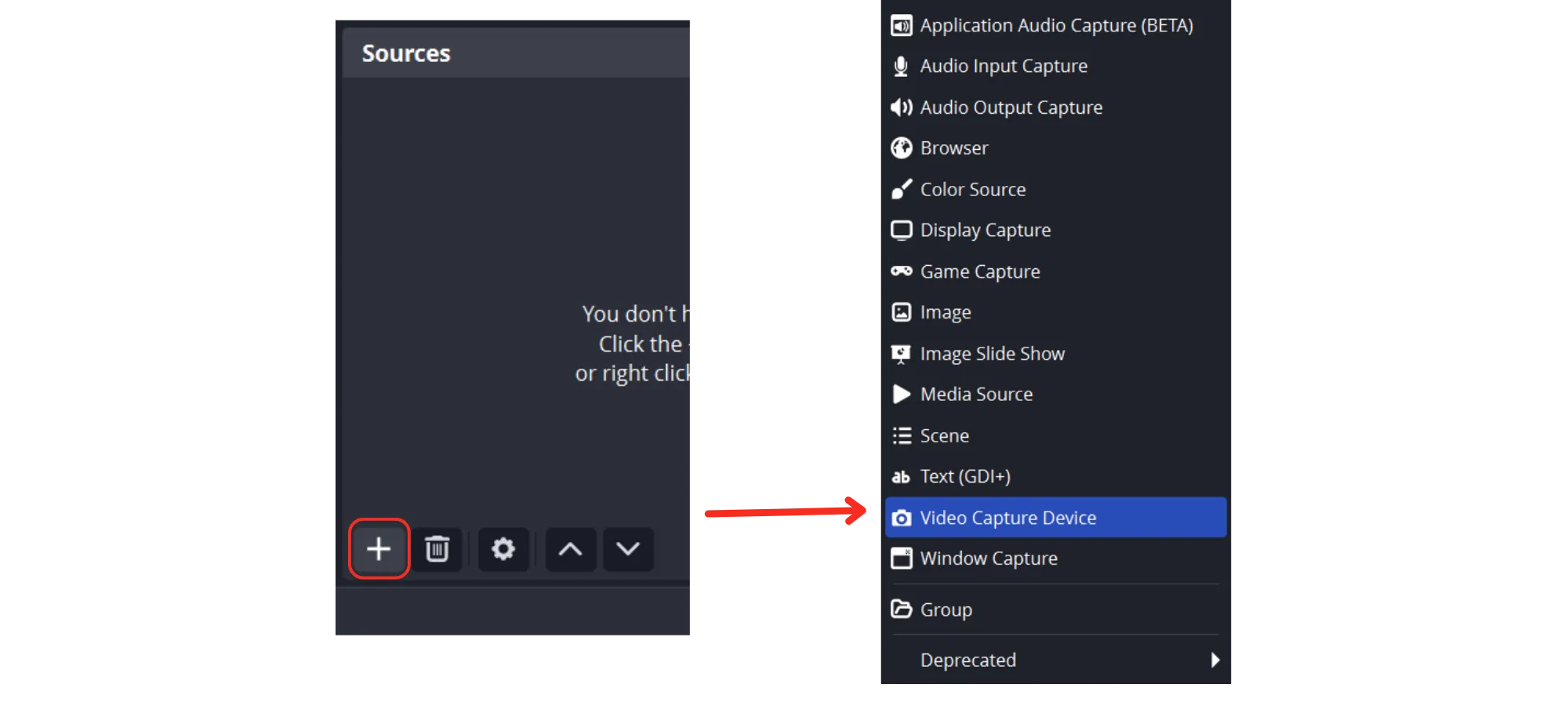Pick Image Slide Show option
Viewport: 1568px width, 706px height.
[1056, 354]
